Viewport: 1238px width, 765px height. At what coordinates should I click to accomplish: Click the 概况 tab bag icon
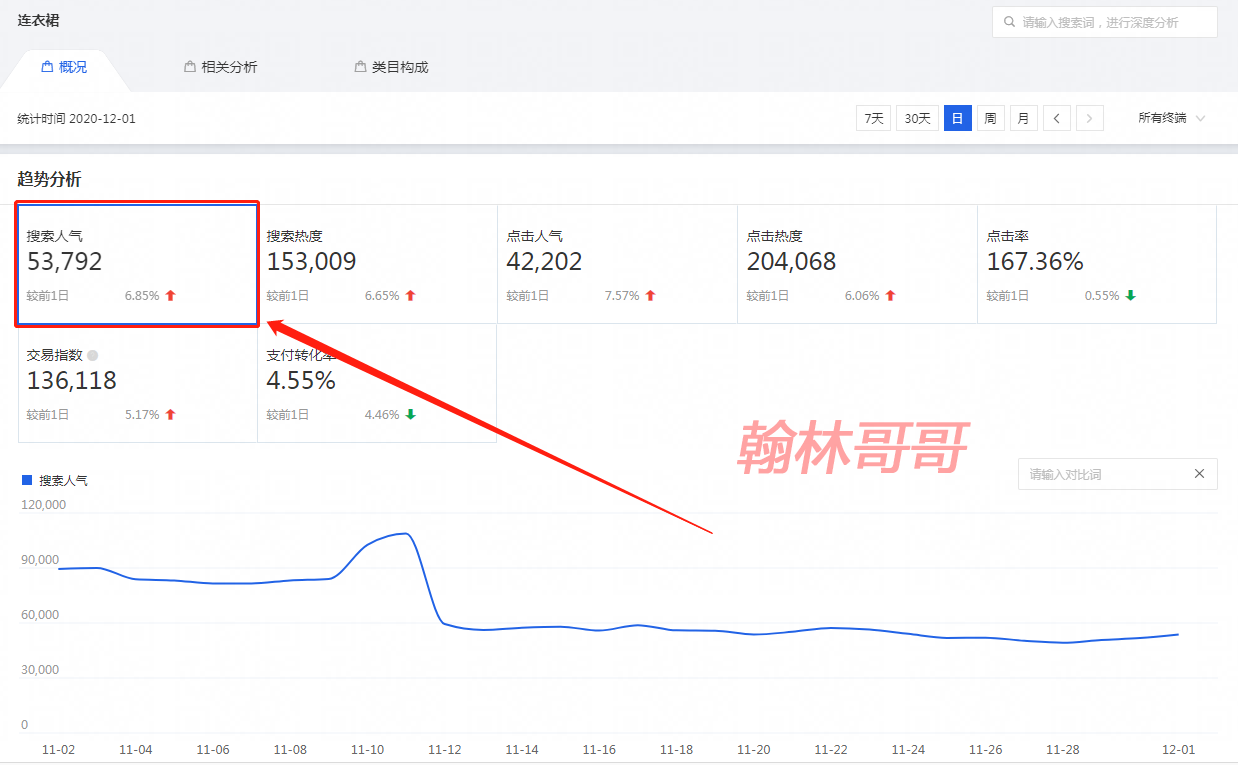pyautogui.click(x=46, y=67)
